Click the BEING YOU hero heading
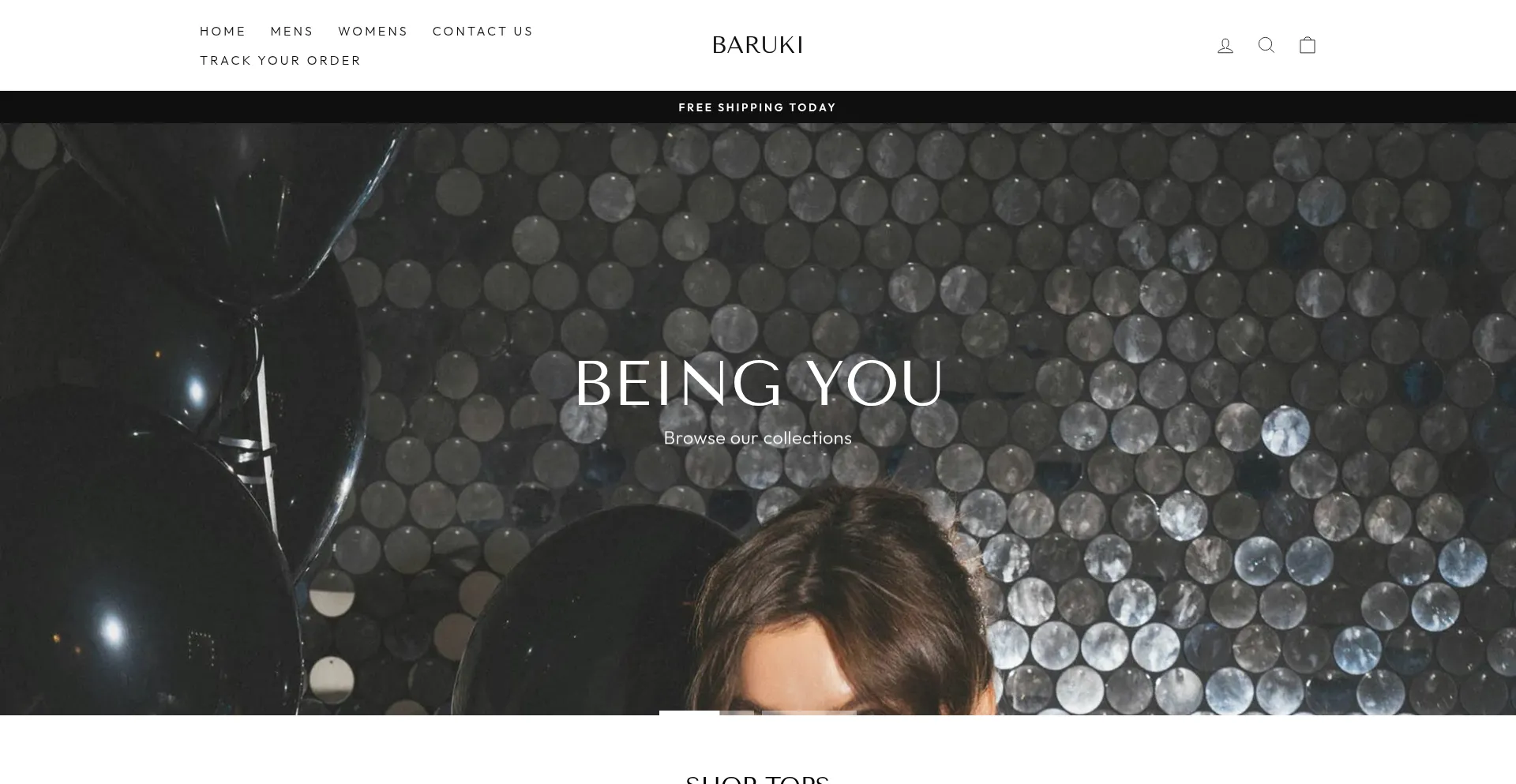The image size is (1516, 784). click(758, 384)
